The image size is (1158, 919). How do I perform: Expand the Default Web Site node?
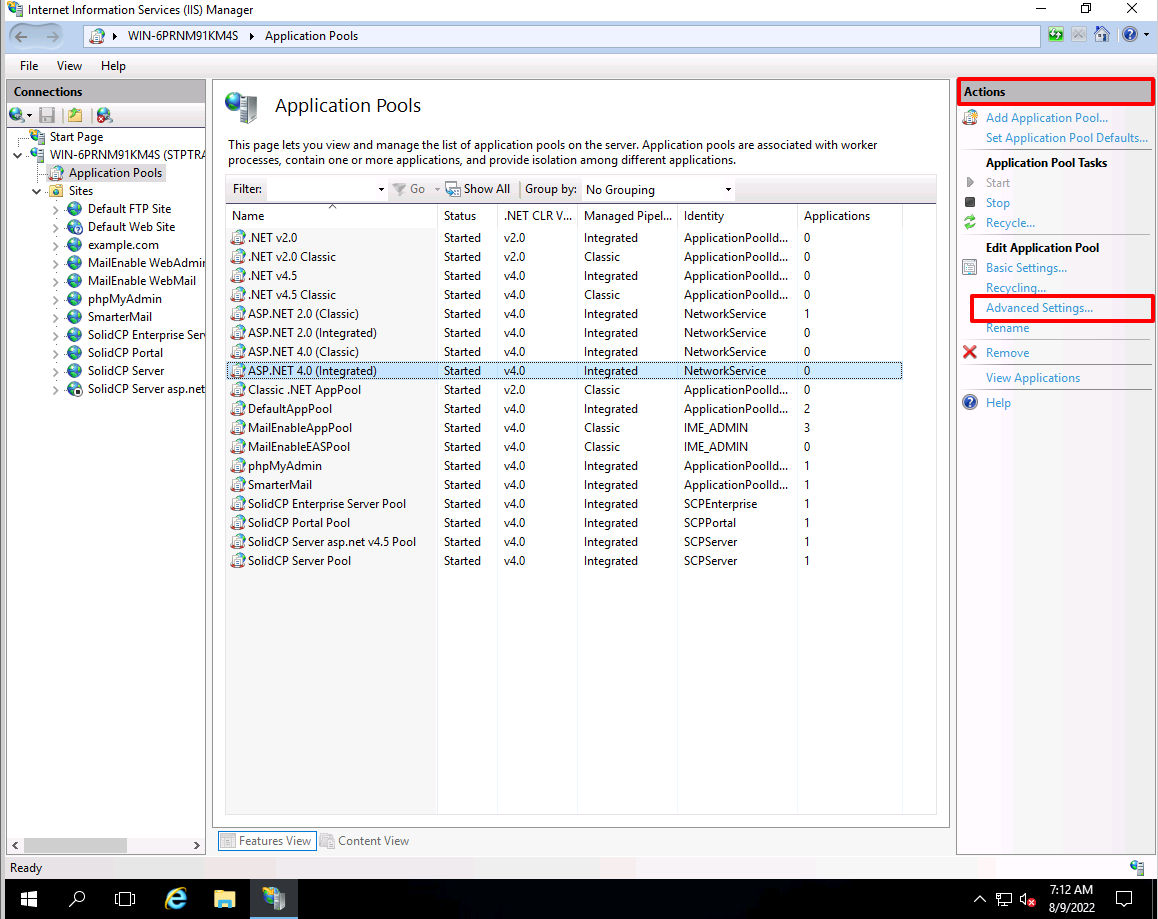click(x=55, y=228)
